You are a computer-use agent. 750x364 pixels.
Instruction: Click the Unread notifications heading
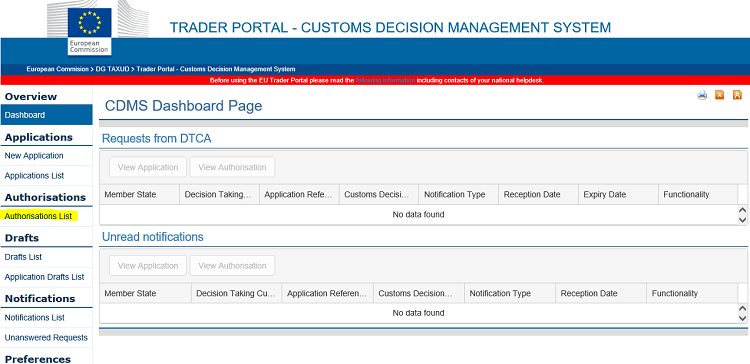click(153, 237)
